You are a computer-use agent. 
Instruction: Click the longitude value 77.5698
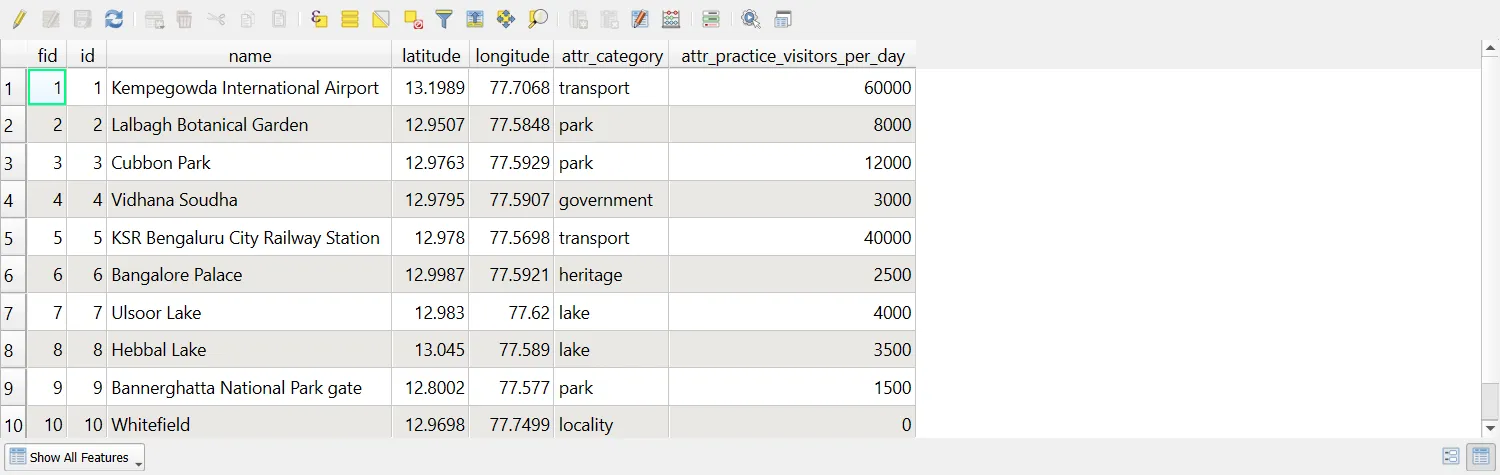512,237
